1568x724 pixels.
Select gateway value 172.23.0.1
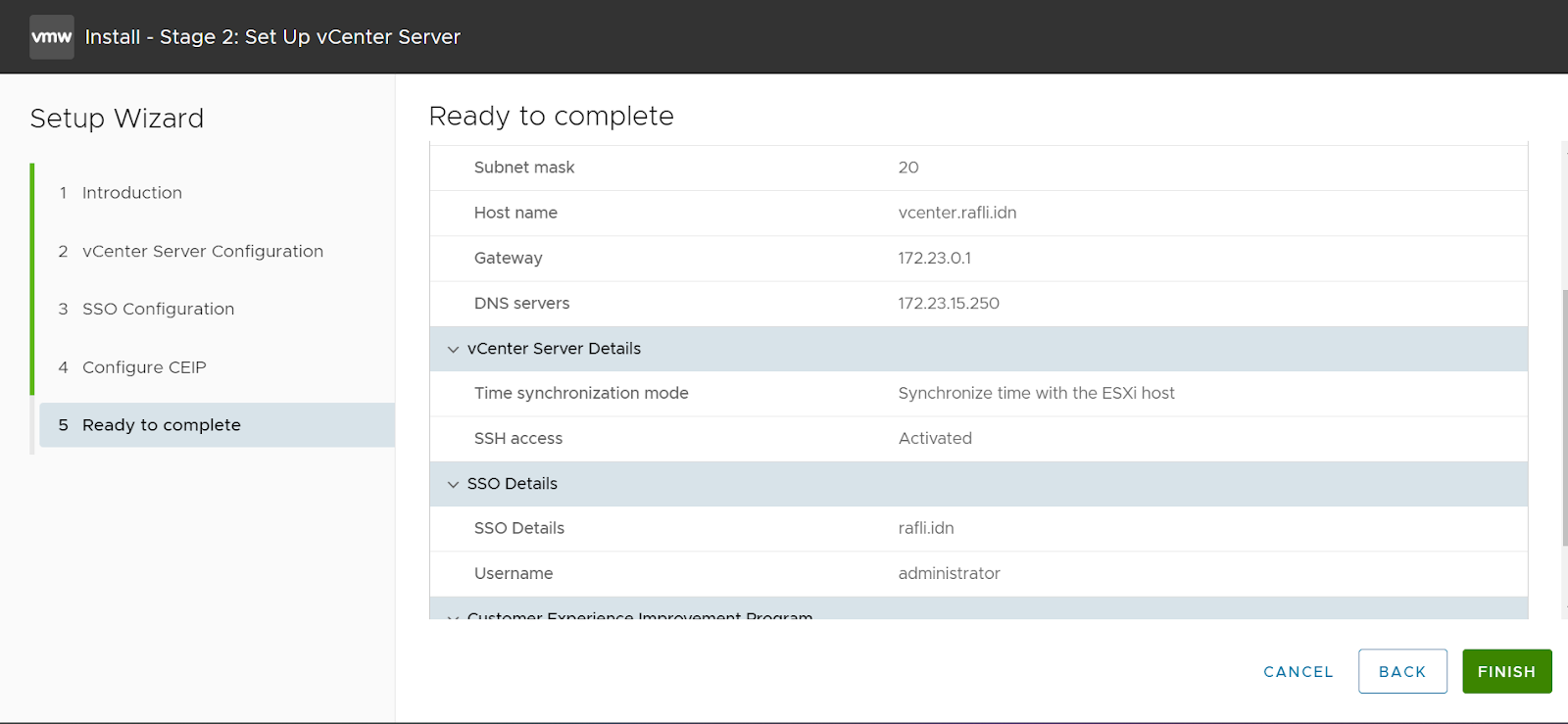tap(935, 258)
